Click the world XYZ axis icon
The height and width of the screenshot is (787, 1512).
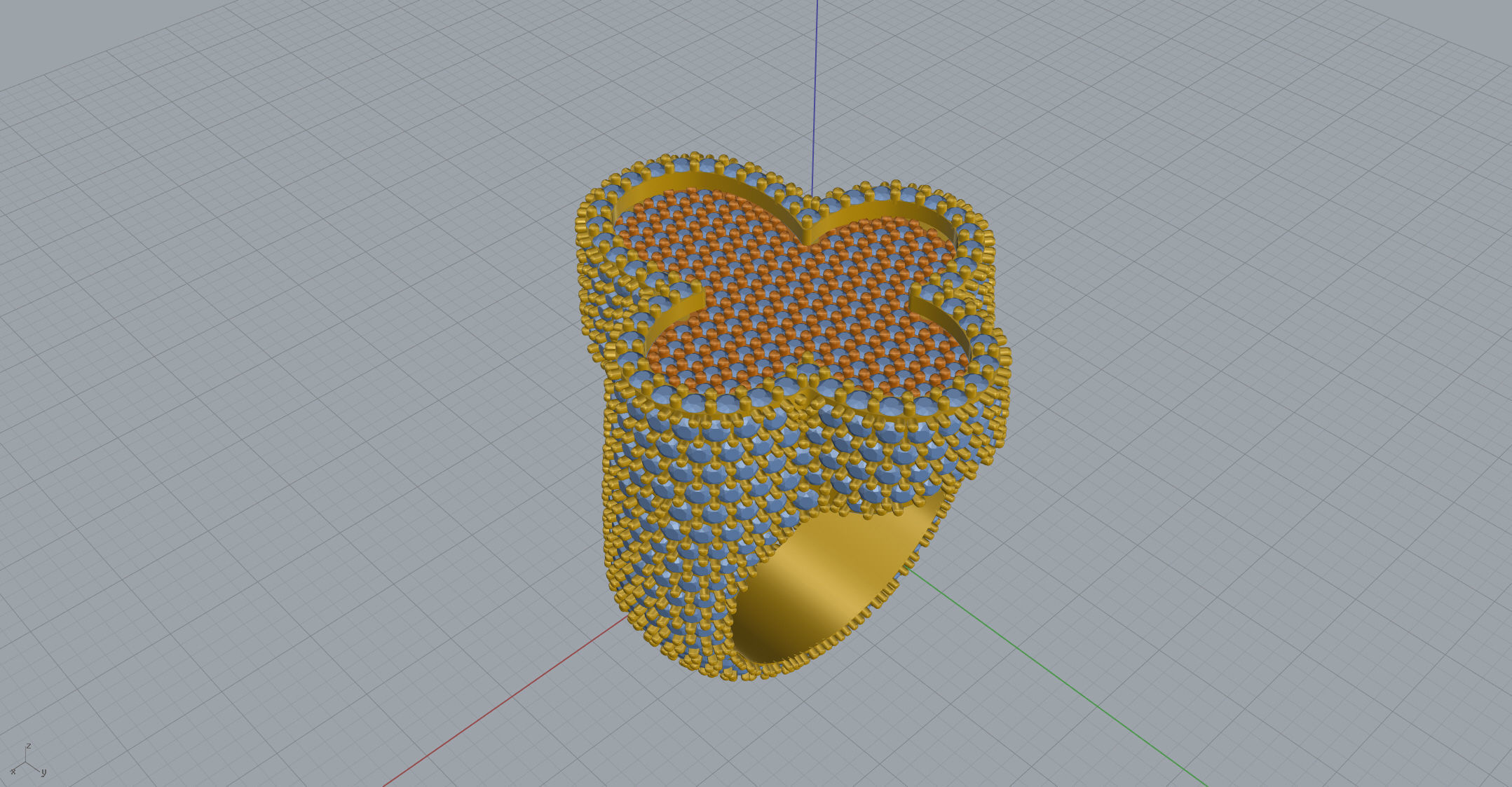click(28, 760)
